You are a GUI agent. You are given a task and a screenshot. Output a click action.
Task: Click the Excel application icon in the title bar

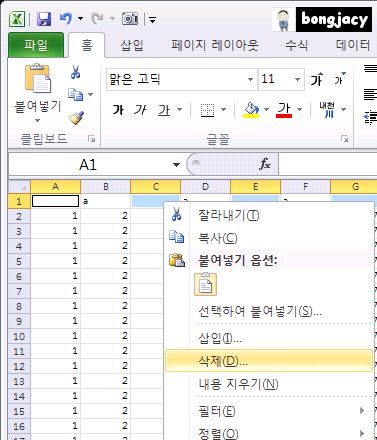pyautogui.click(x=17, y=19)
